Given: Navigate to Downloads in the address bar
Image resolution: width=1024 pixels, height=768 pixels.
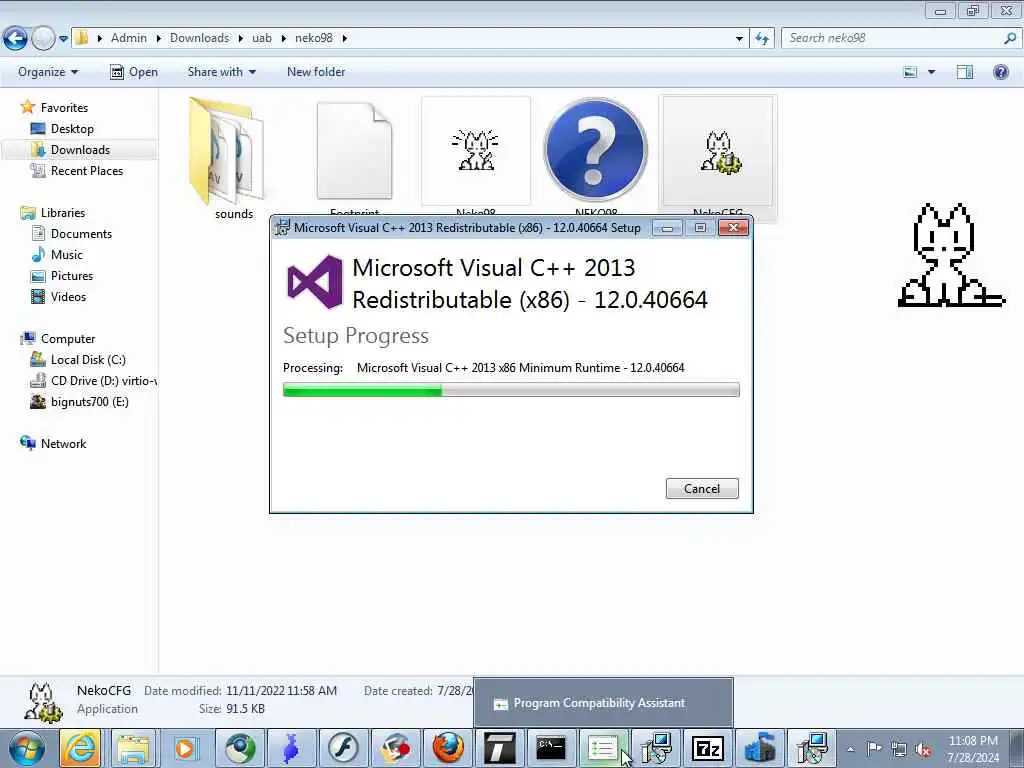Looking at the screenshot, I should tap(199, 38).
